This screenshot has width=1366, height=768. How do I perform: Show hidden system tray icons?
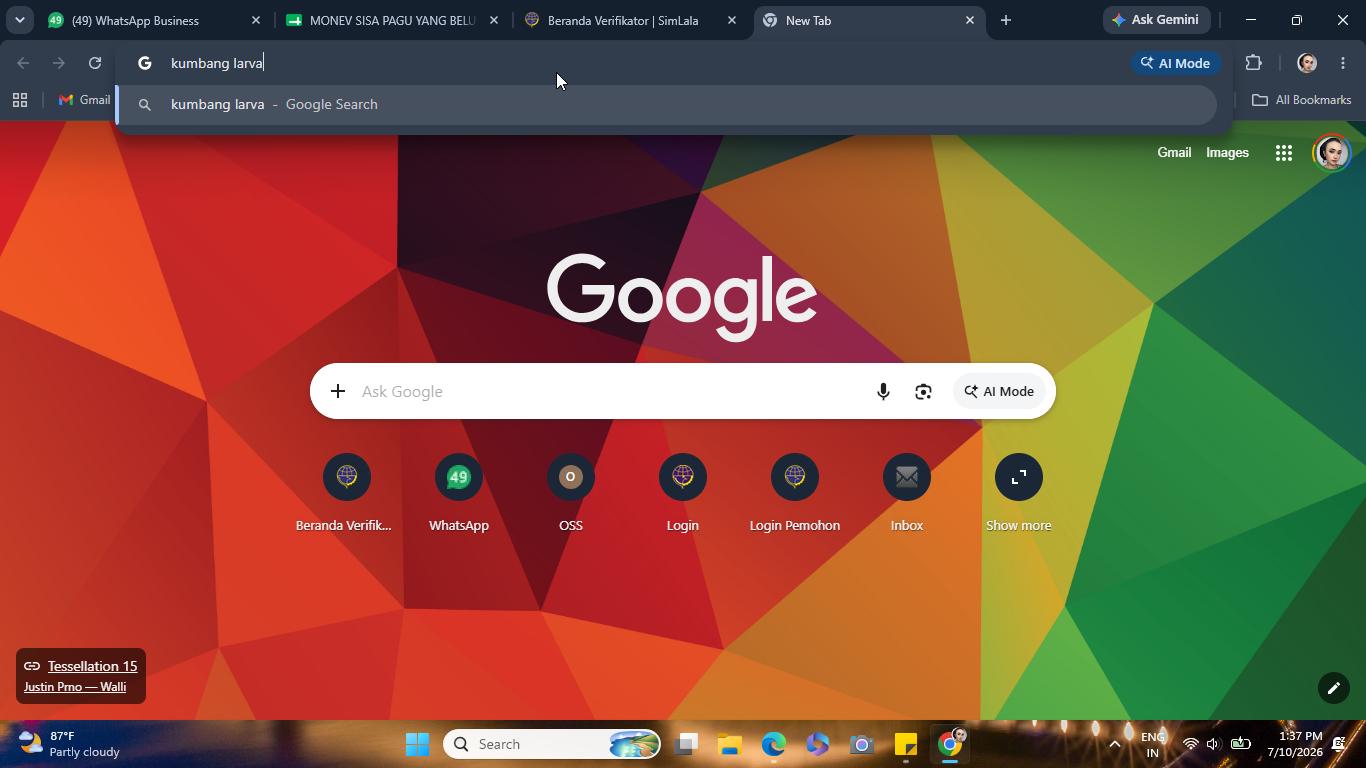(1115, 744)
